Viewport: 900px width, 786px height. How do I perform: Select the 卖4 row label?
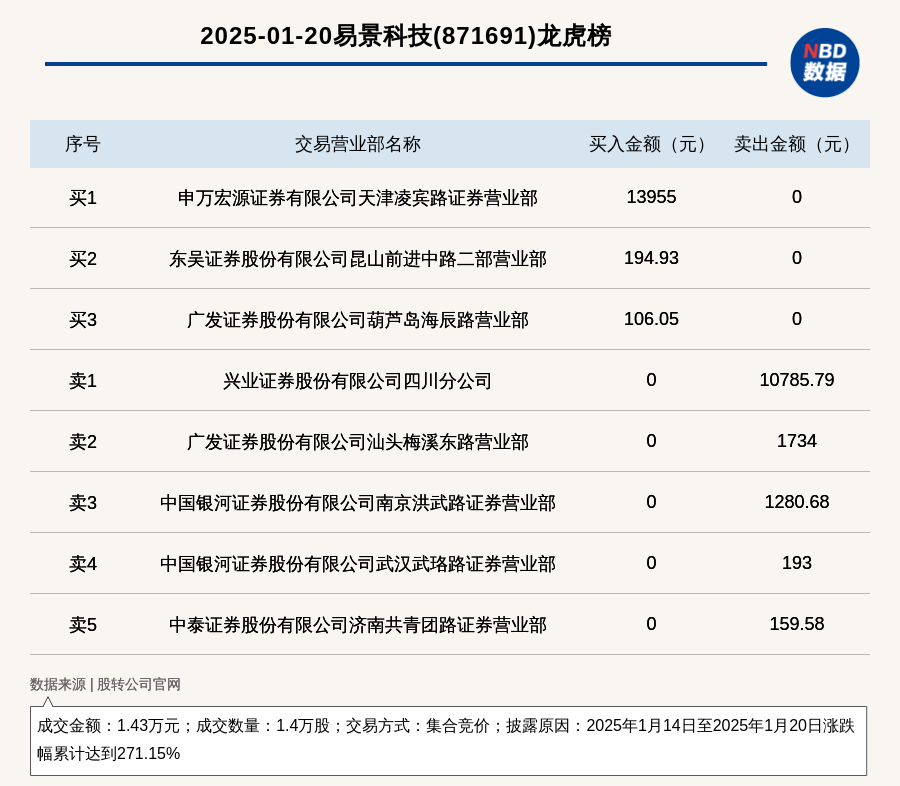pyautogui.click(x=83, y=564)
